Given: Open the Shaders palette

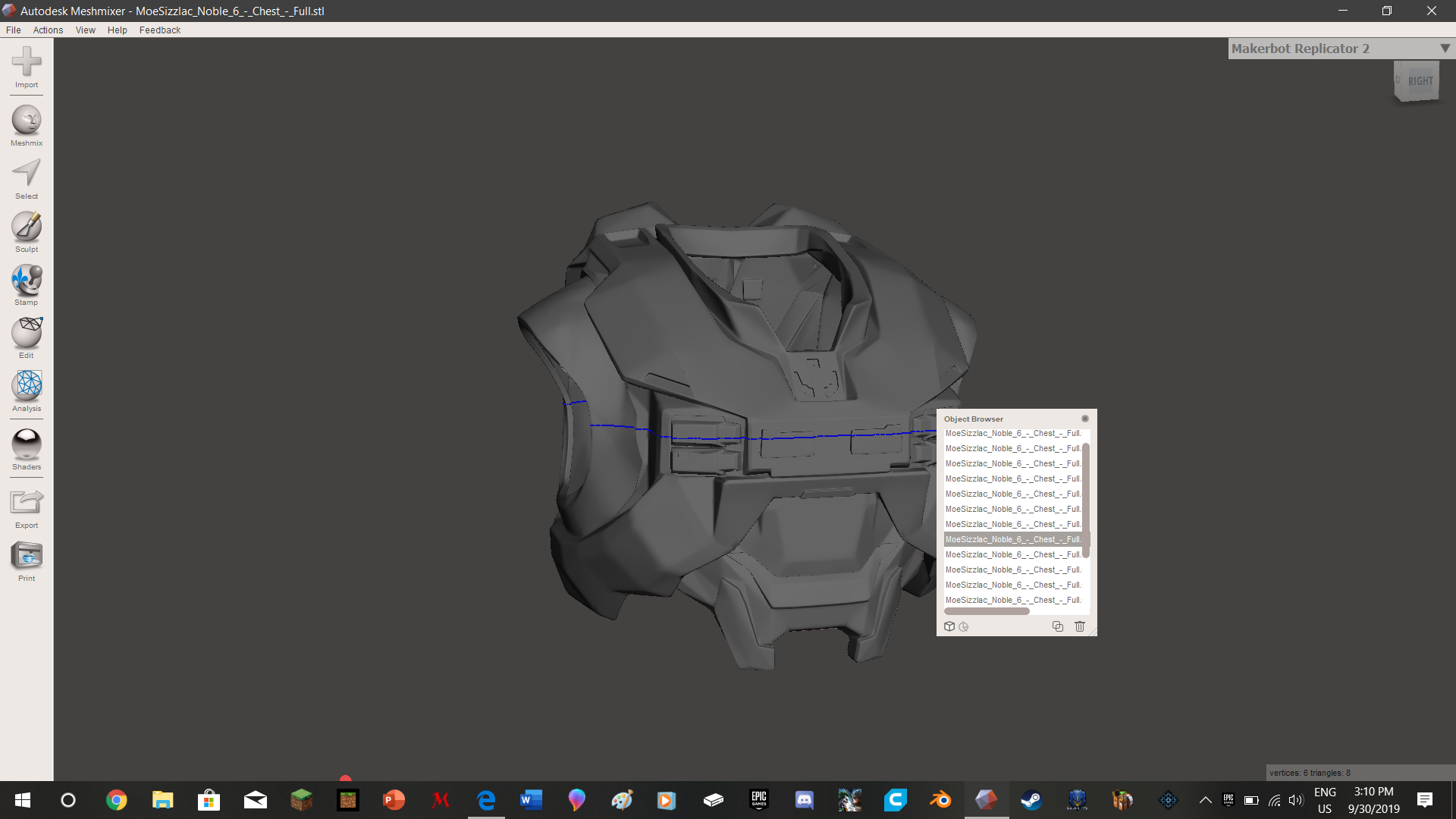Looking at the screenshot, I should point(27,444).
